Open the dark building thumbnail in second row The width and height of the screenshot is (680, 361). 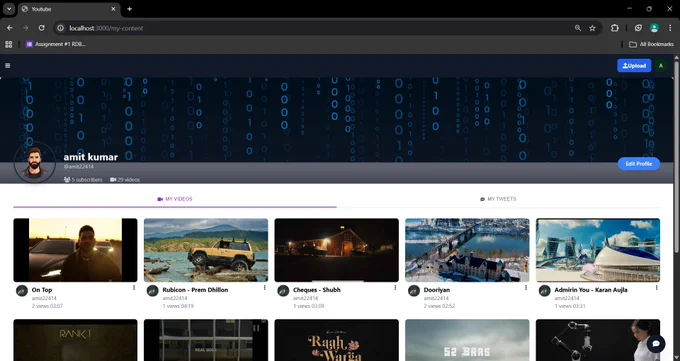pyautogui.click(x=206, y=340)
